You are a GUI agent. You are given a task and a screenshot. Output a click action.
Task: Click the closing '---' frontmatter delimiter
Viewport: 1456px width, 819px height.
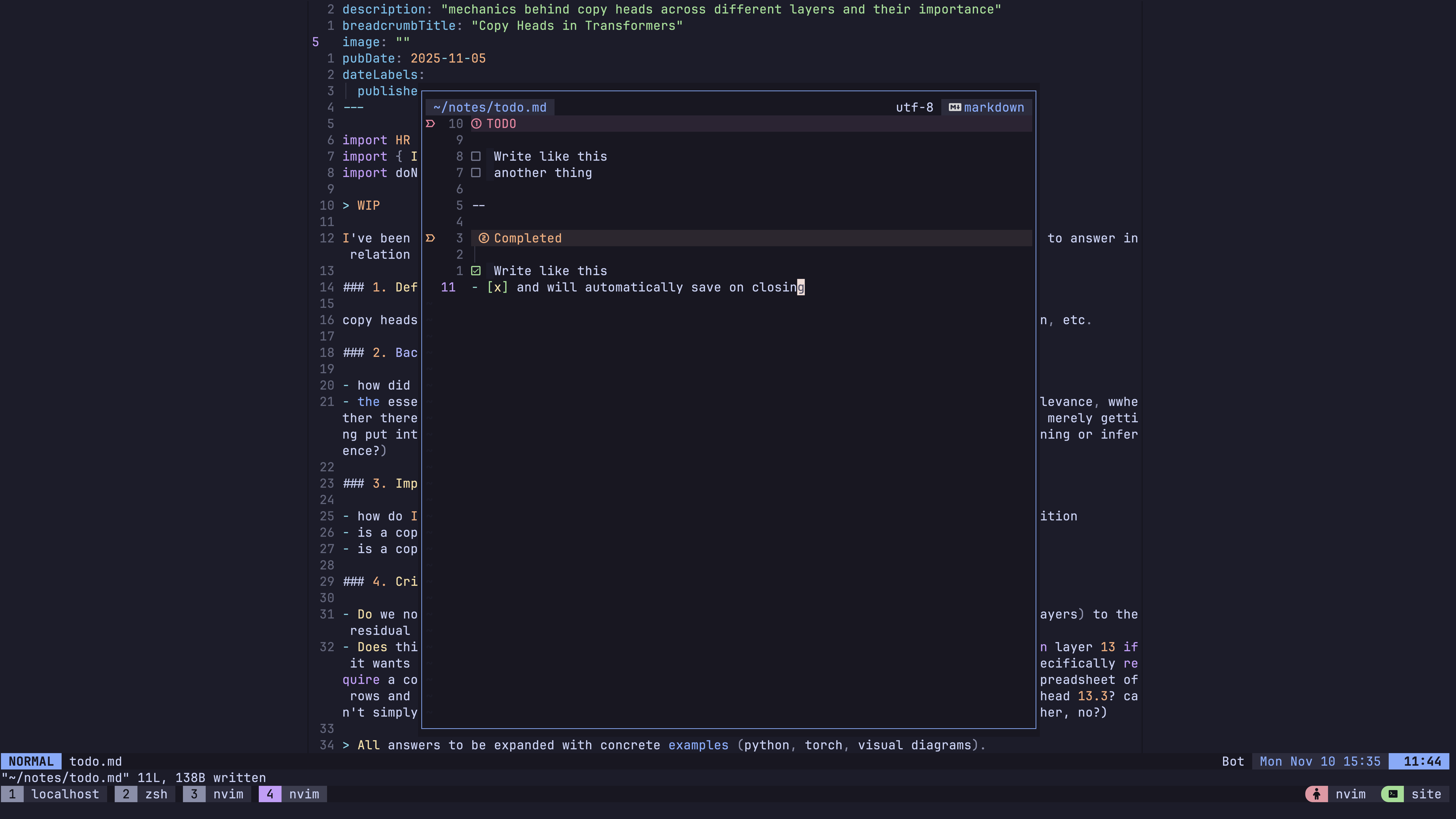point(354,107)
